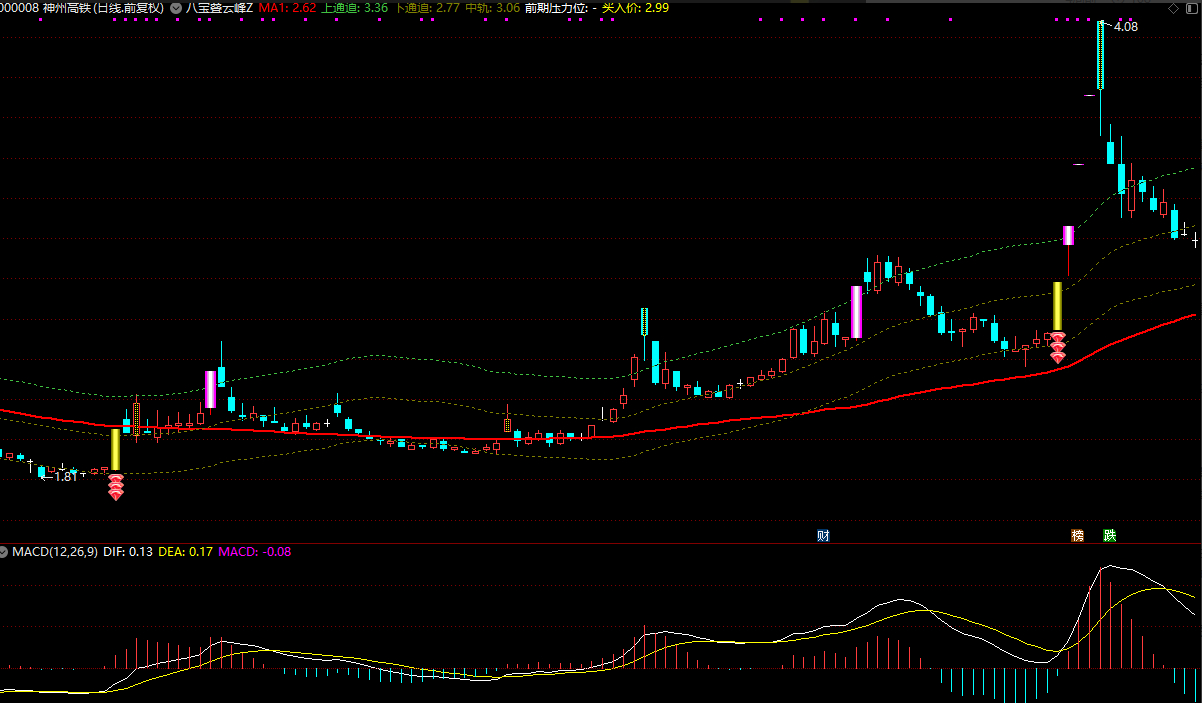
Task: Click the 买入价 2.99 label
Action: pyautogui.click(x=635, y=8)
